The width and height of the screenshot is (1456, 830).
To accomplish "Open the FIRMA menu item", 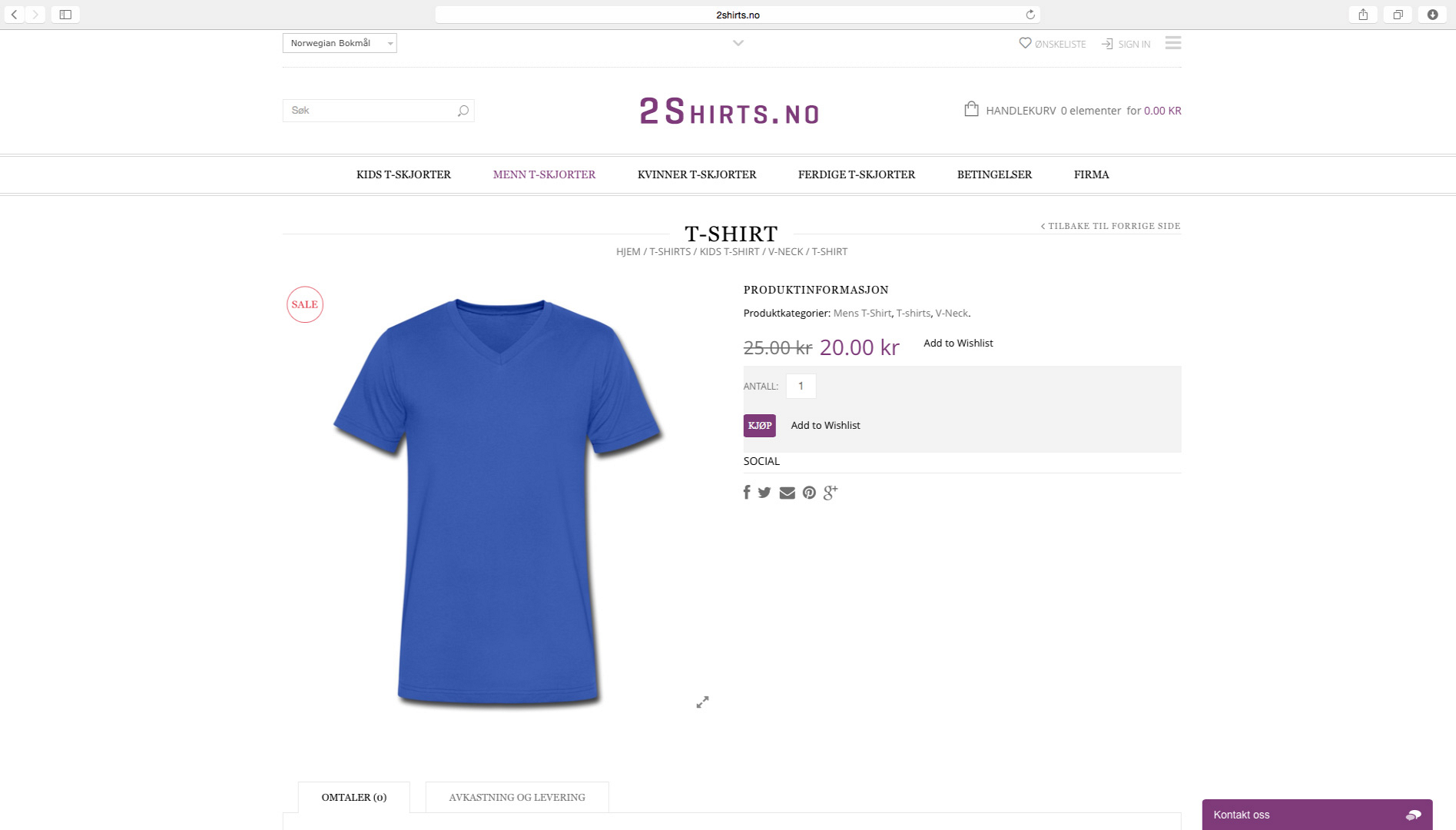I will coord(1091,174).
